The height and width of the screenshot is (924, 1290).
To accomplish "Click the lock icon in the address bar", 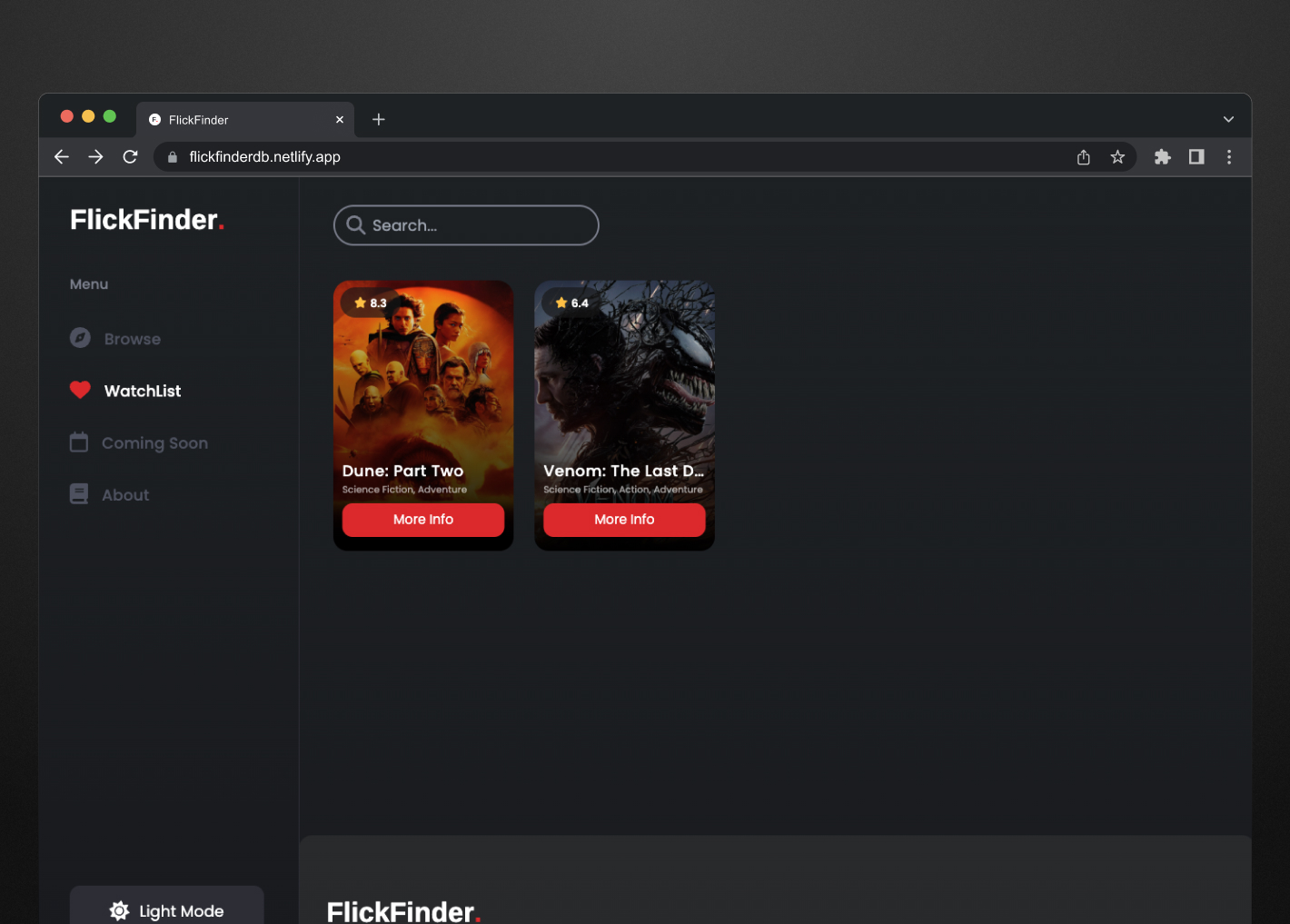I will click(173, 157).
